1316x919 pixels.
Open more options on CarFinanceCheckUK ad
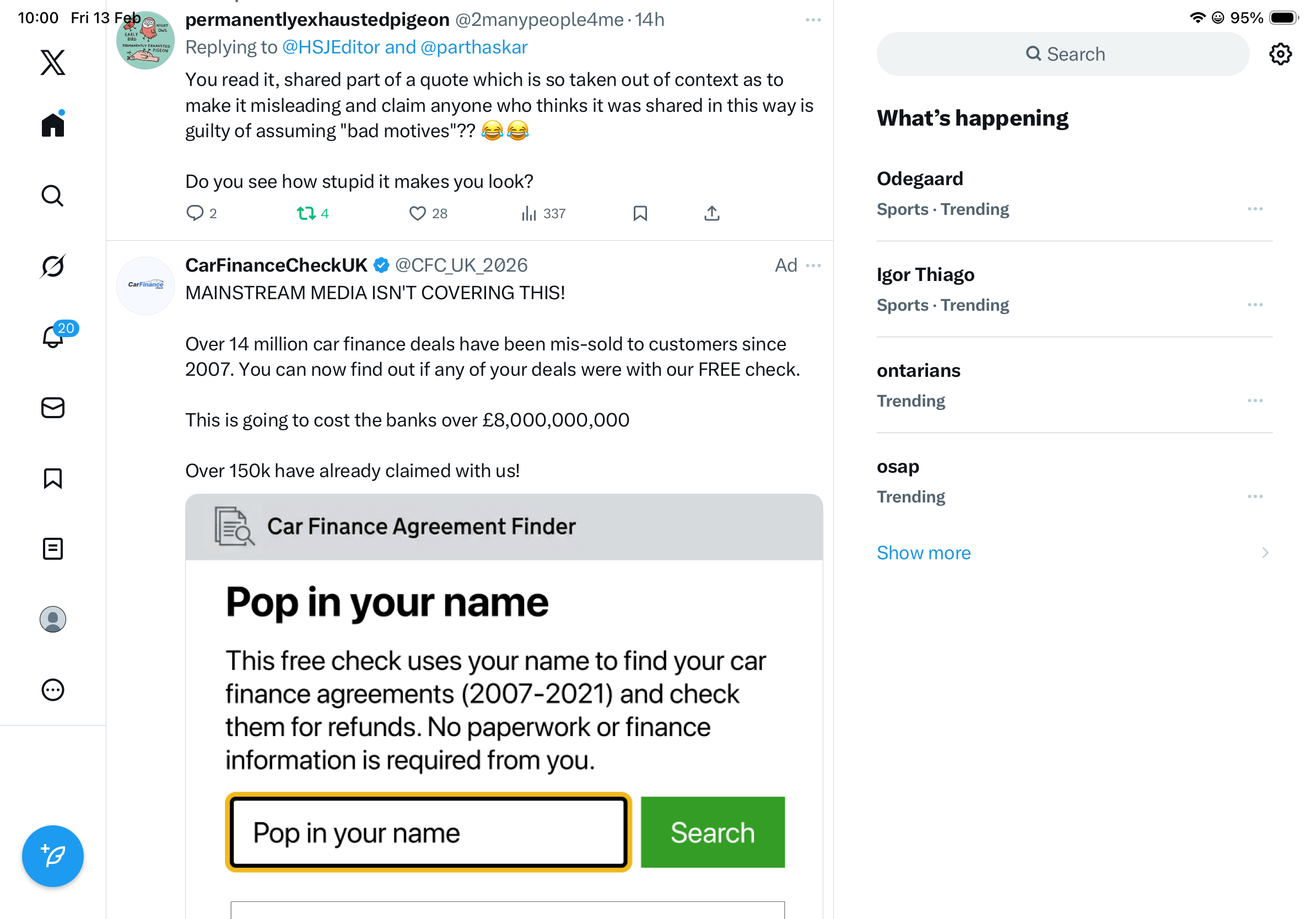(813, 265)
